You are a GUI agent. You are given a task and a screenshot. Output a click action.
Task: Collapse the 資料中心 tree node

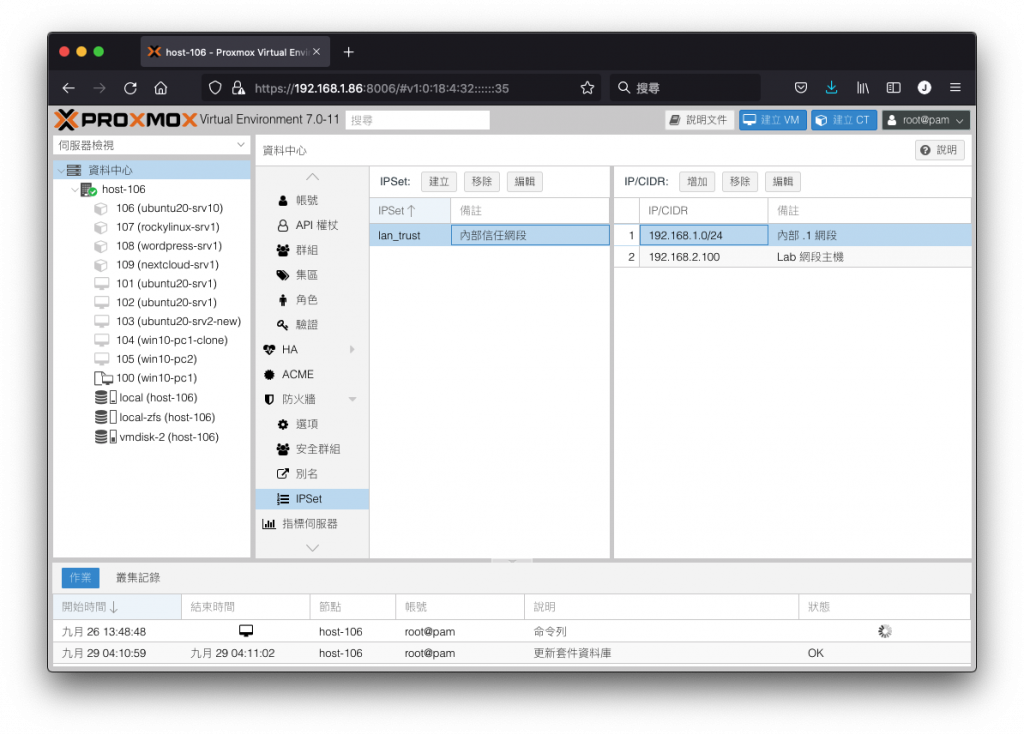pyautogui.click(x=61, y=171)
